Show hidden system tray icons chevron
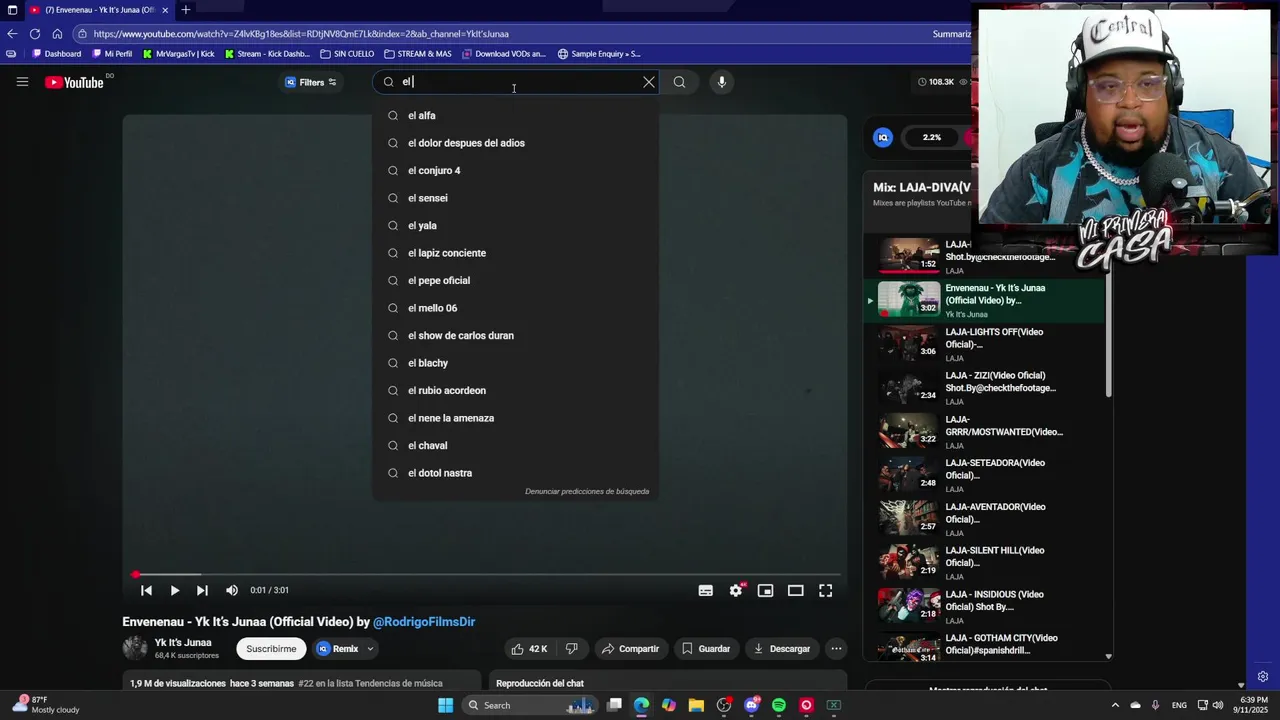The image size is (1280, 720). (x=1115, y=705)
